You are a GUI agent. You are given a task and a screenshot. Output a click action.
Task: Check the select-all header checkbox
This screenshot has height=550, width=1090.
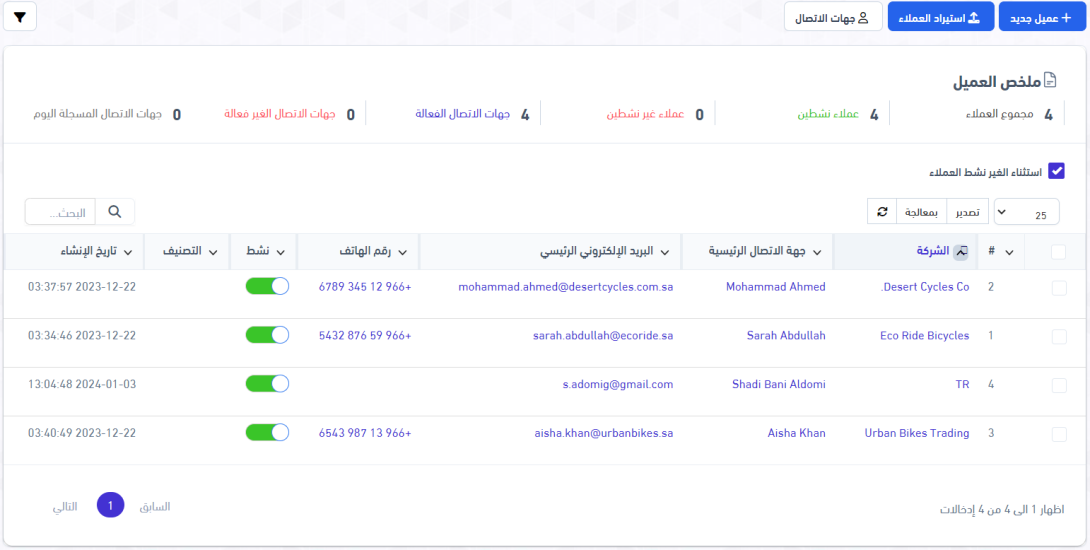[x=1059, y=252]
